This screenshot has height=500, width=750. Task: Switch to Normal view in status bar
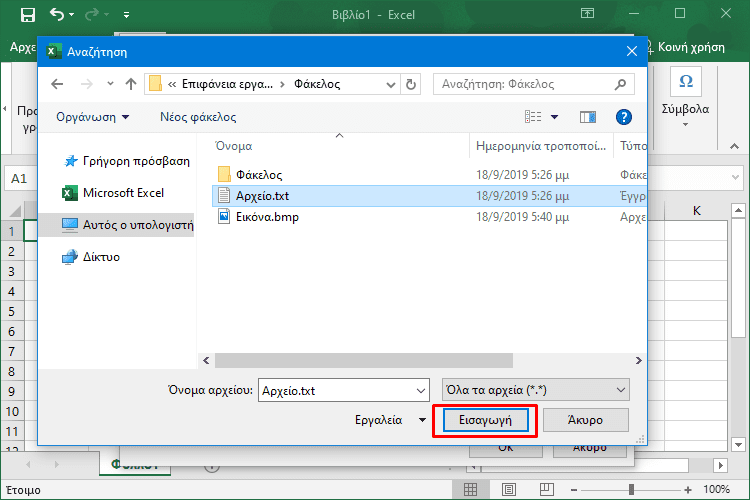point(471,489)
